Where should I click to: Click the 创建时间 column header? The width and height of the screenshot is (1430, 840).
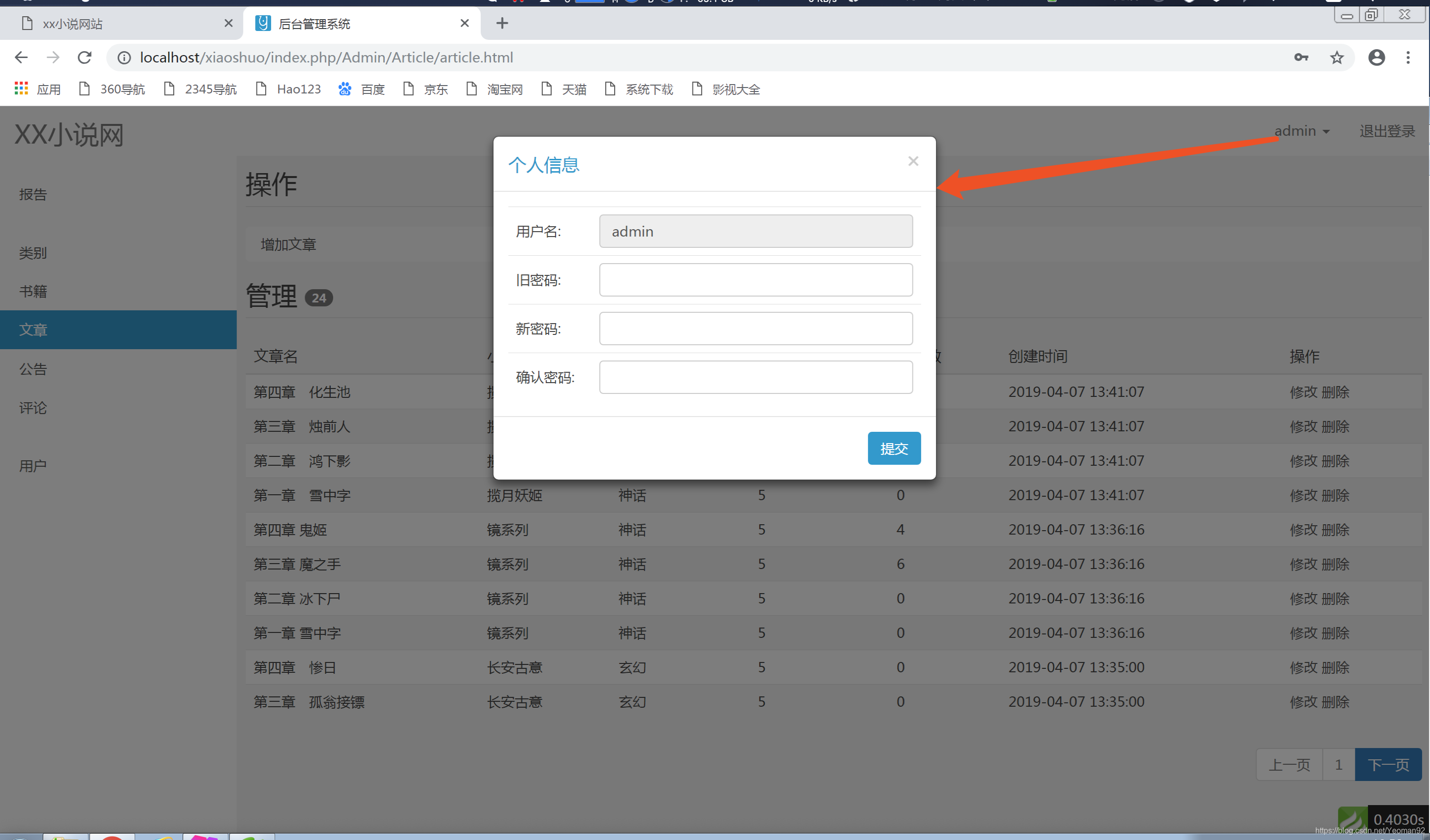tap(1037, 356)
